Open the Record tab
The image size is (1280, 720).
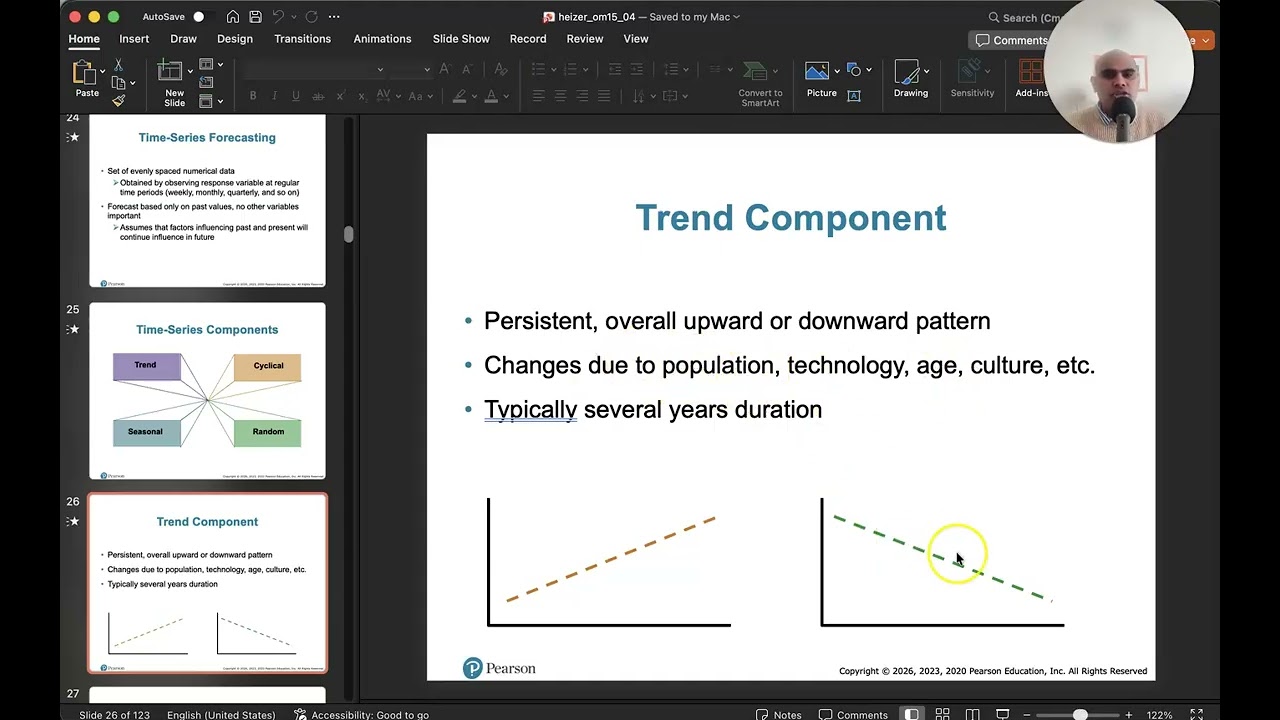coord(528,39)
